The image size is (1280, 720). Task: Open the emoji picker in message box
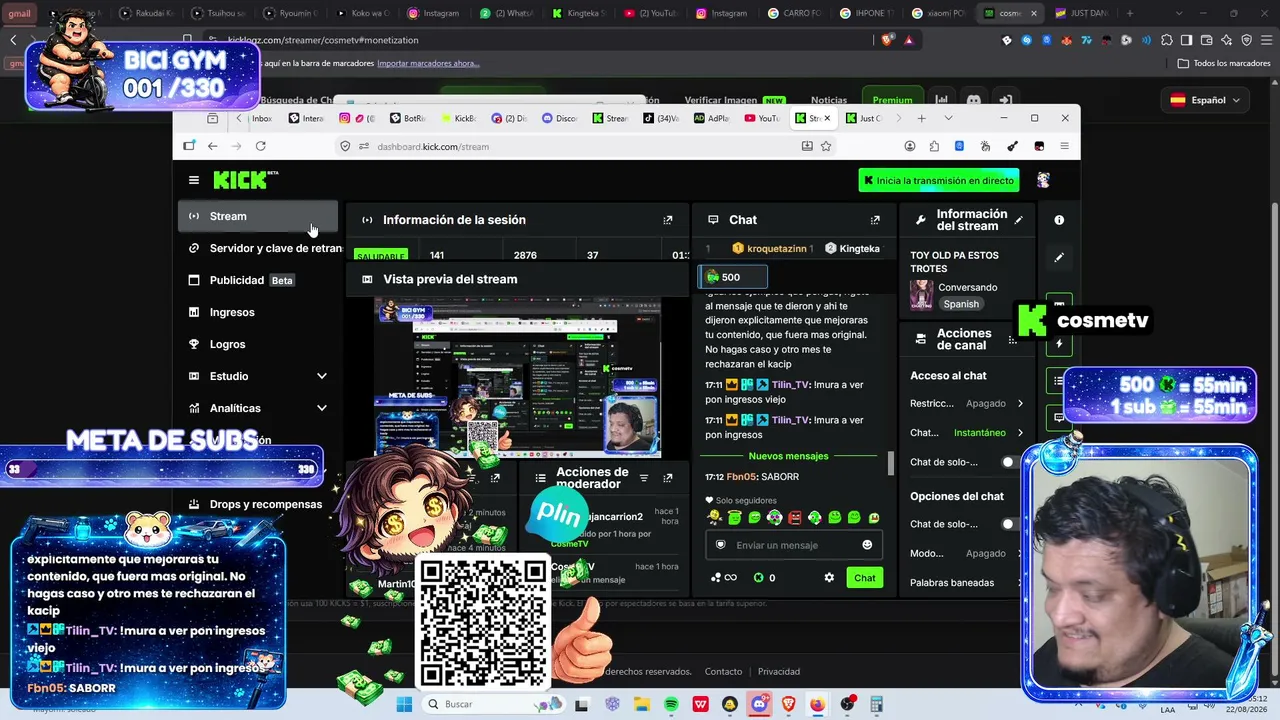coord(867,545)
